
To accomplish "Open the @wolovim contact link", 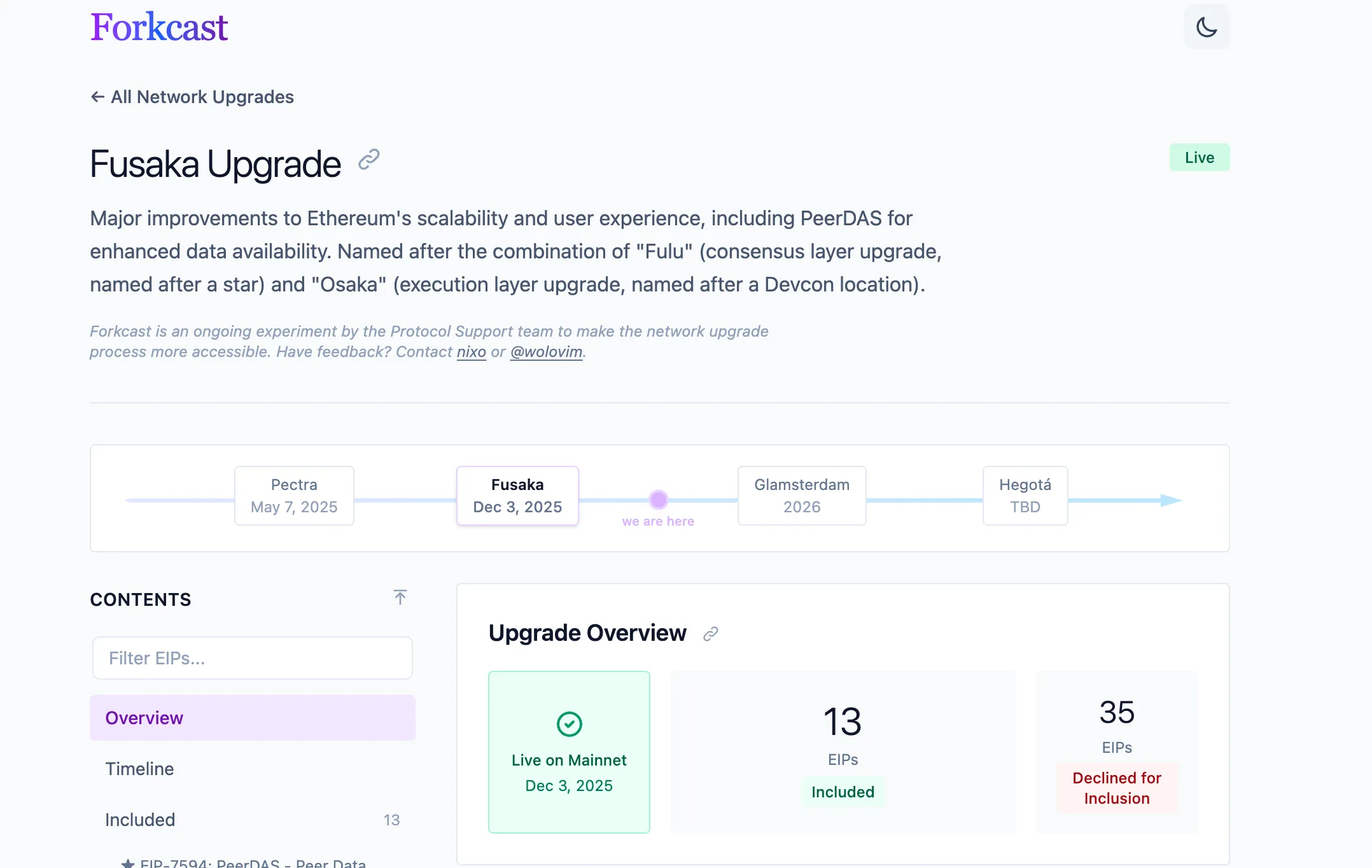I will pyautogui.click(x=546, y=352).
